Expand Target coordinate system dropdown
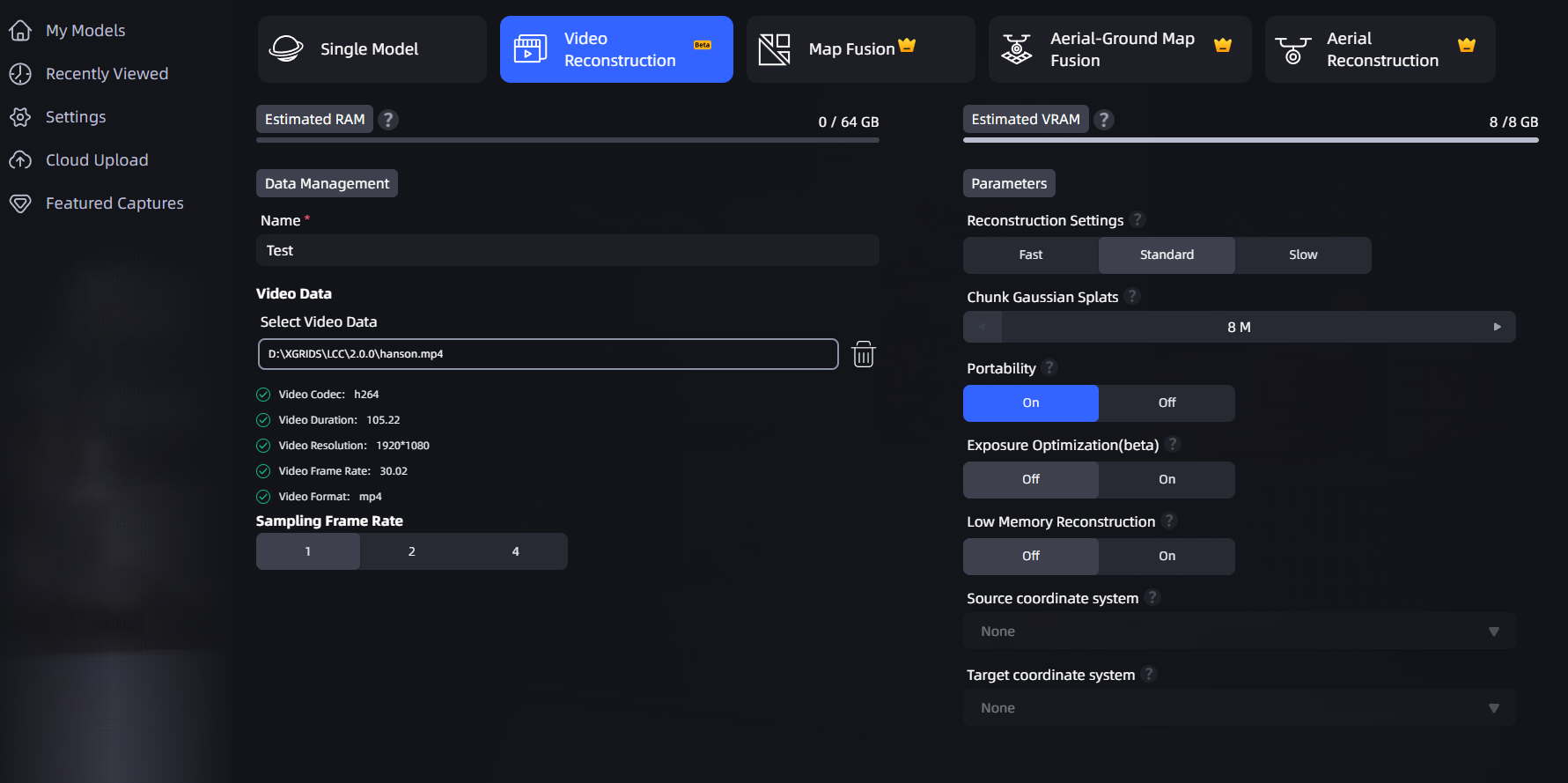Viewport: 1568px width, 783px height. tap(1240, 708)
